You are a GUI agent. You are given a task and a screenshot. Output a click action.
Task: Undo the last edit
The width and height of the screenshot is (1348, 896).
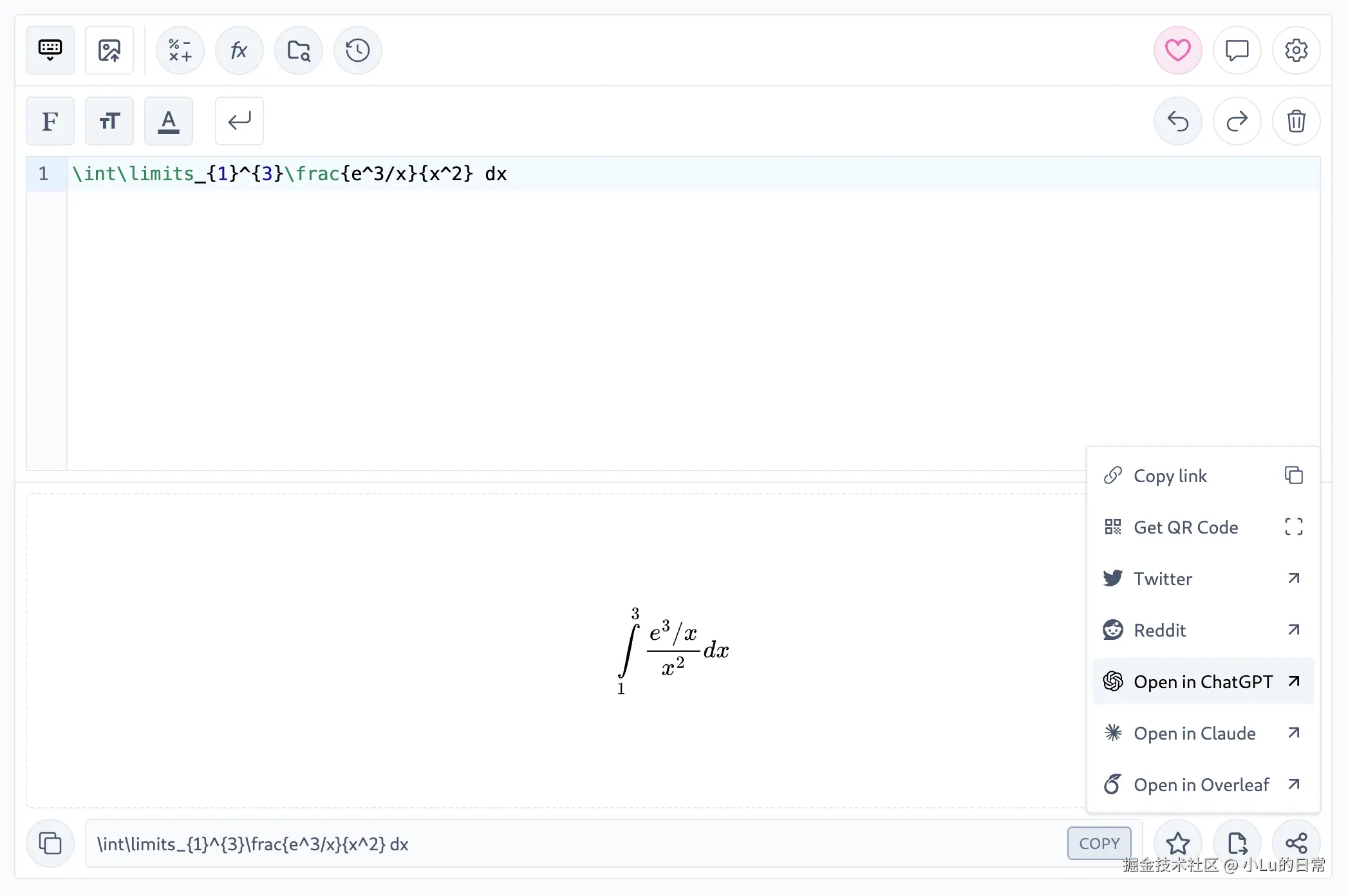click(x=1177, y=121)
